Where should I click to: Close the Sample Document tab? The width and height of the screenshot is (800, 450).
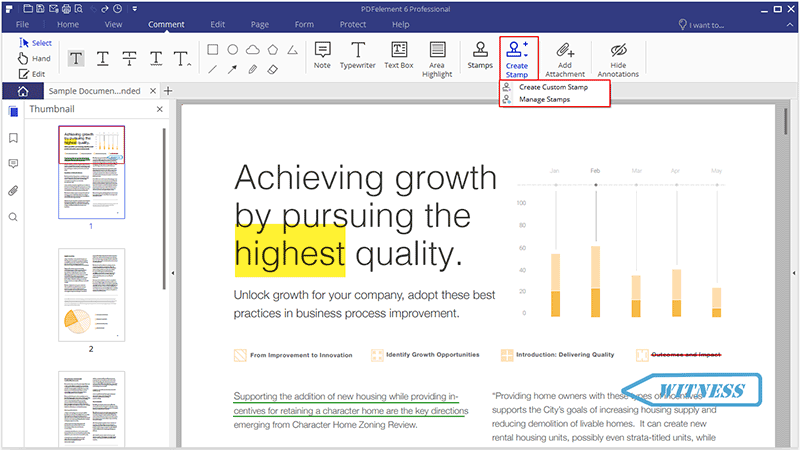coord(153,91)
